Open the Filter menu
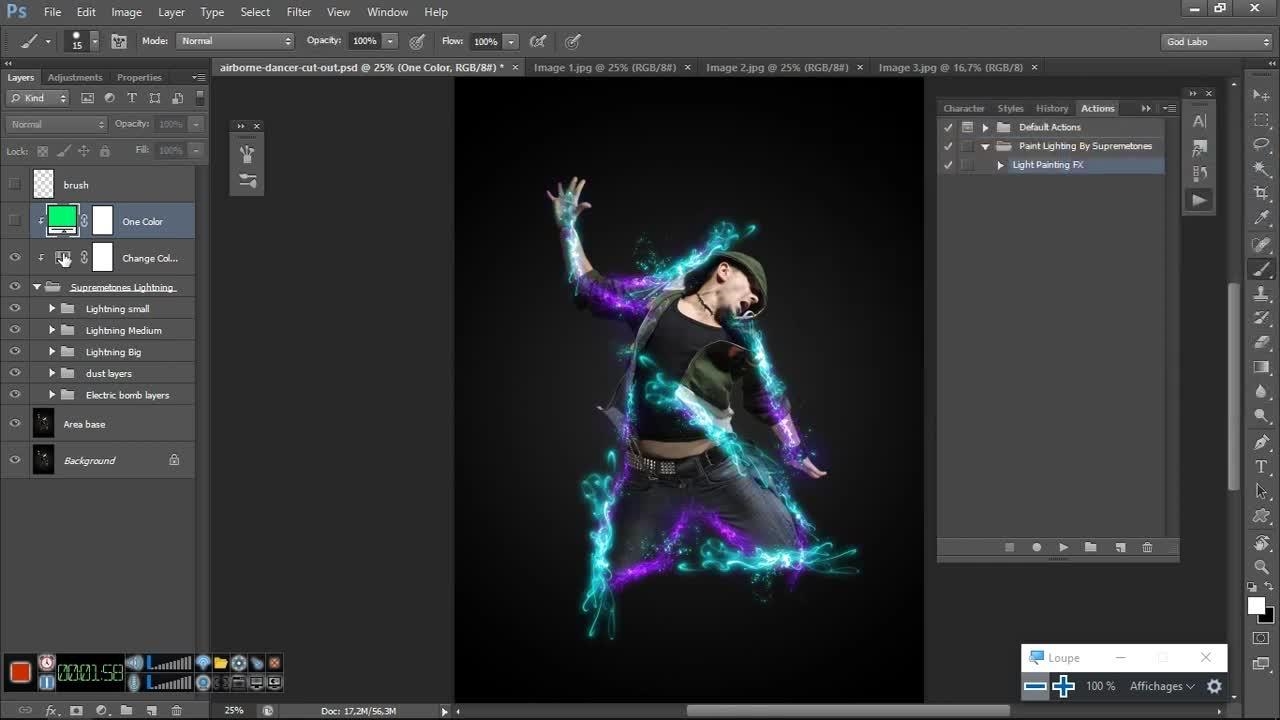 pos(298,12)
